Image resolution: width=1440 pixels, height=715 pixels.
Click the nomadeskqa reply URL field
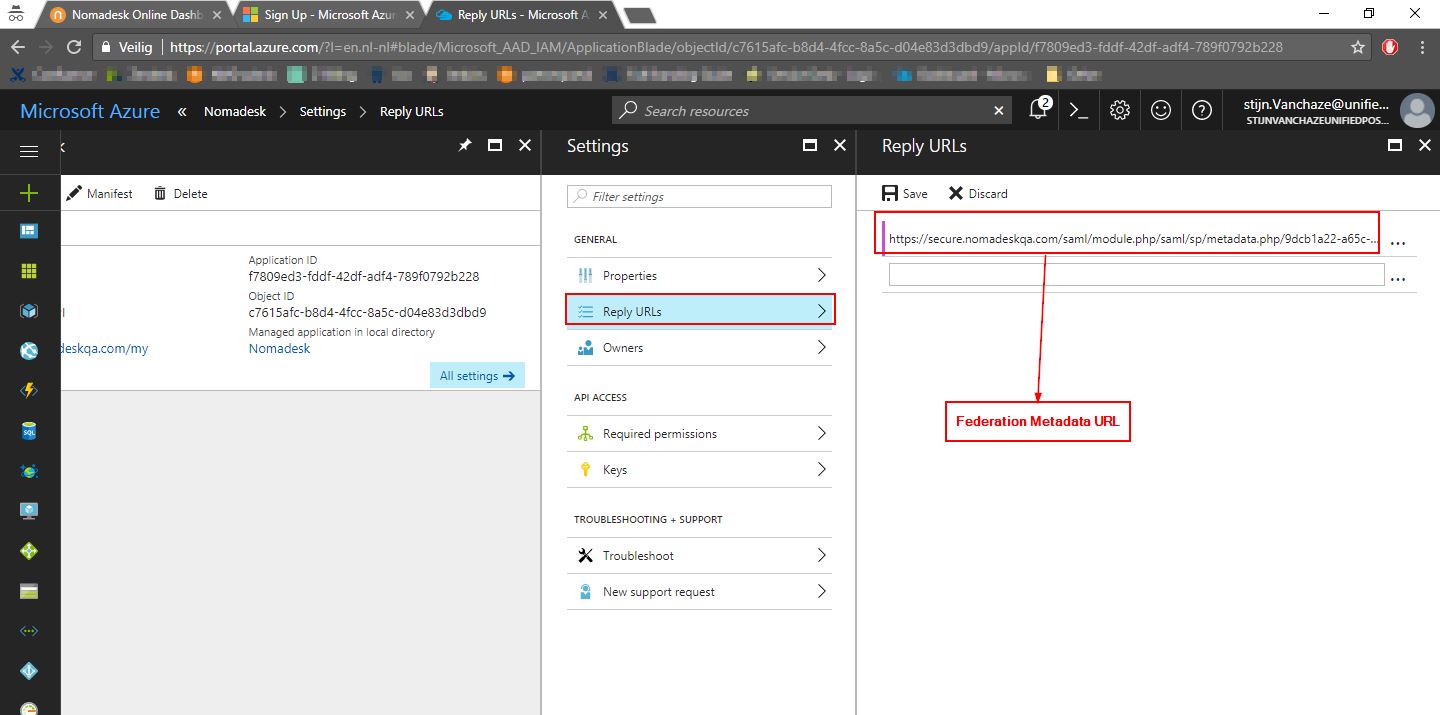tap(1134, 239)
